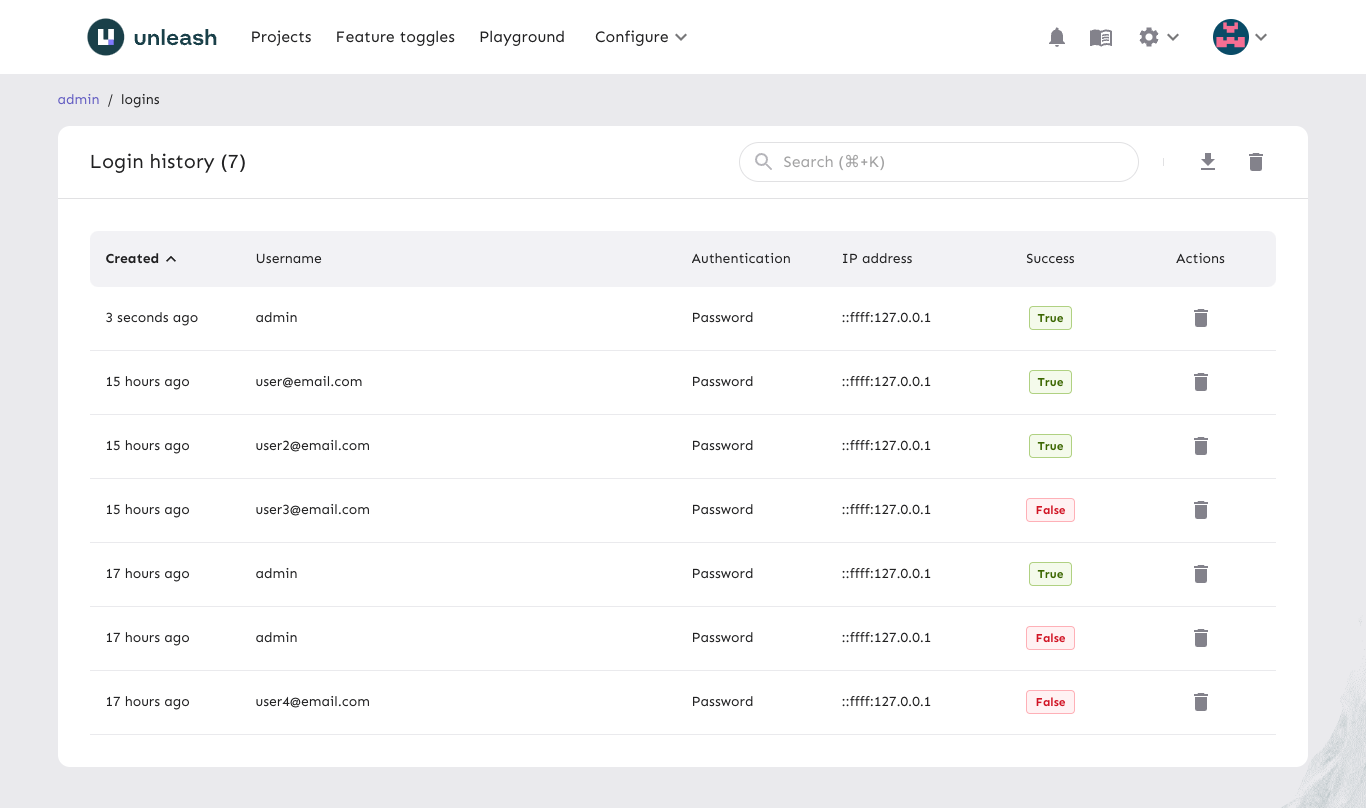The height and width of the screenshot is (808, 1366).
Task: Delete the 3 seconds ago admin login entry
Action: 1200,317
